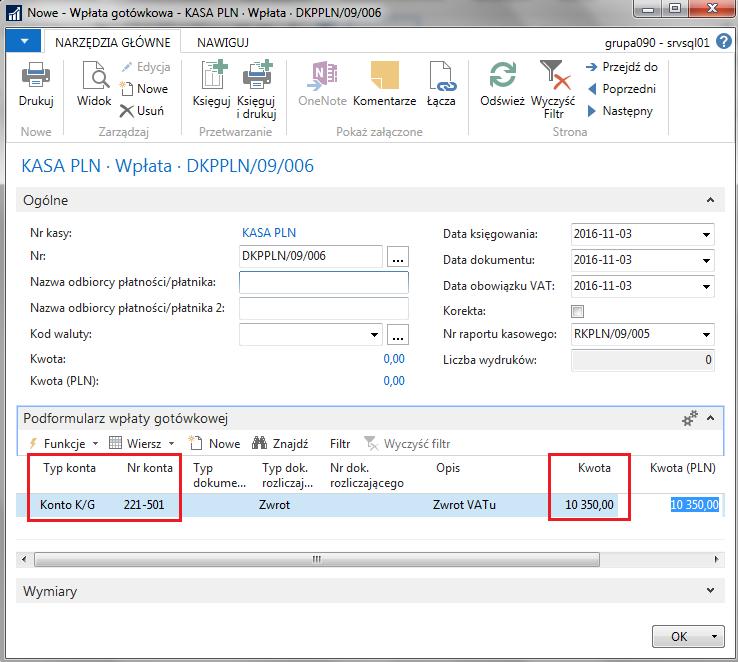Switch to NARZĘDZIA GŁÓWNE tab
The height and width of the screenshot is (662, 738).
(x=112, y=42)
